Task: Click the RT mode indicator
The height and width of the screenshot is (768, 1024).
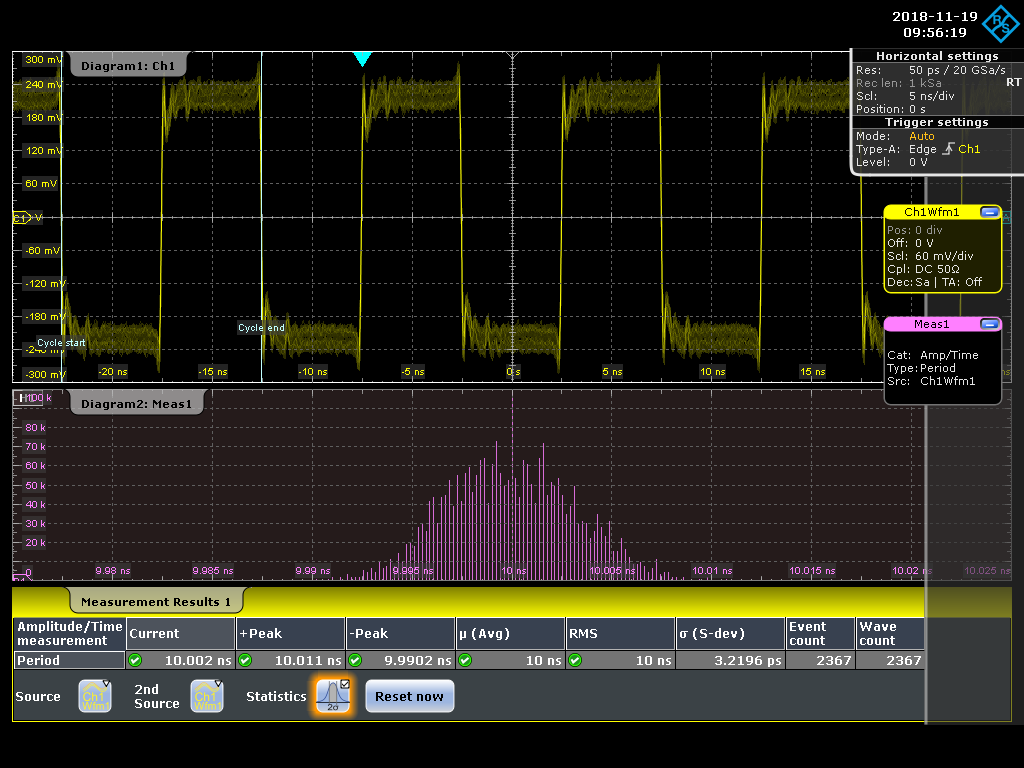Action: [1013, 82]
